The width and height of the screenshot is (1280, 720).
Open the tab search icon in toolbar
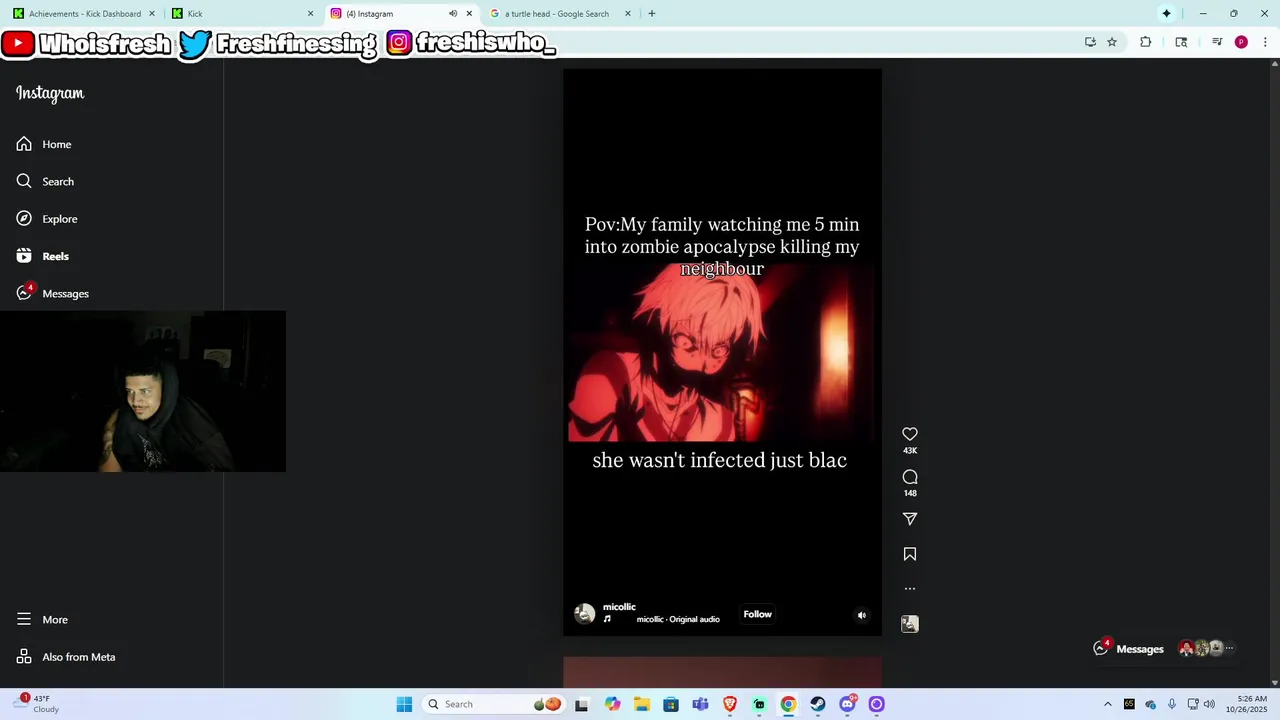pyautogui.click(x=1181, y=42)
